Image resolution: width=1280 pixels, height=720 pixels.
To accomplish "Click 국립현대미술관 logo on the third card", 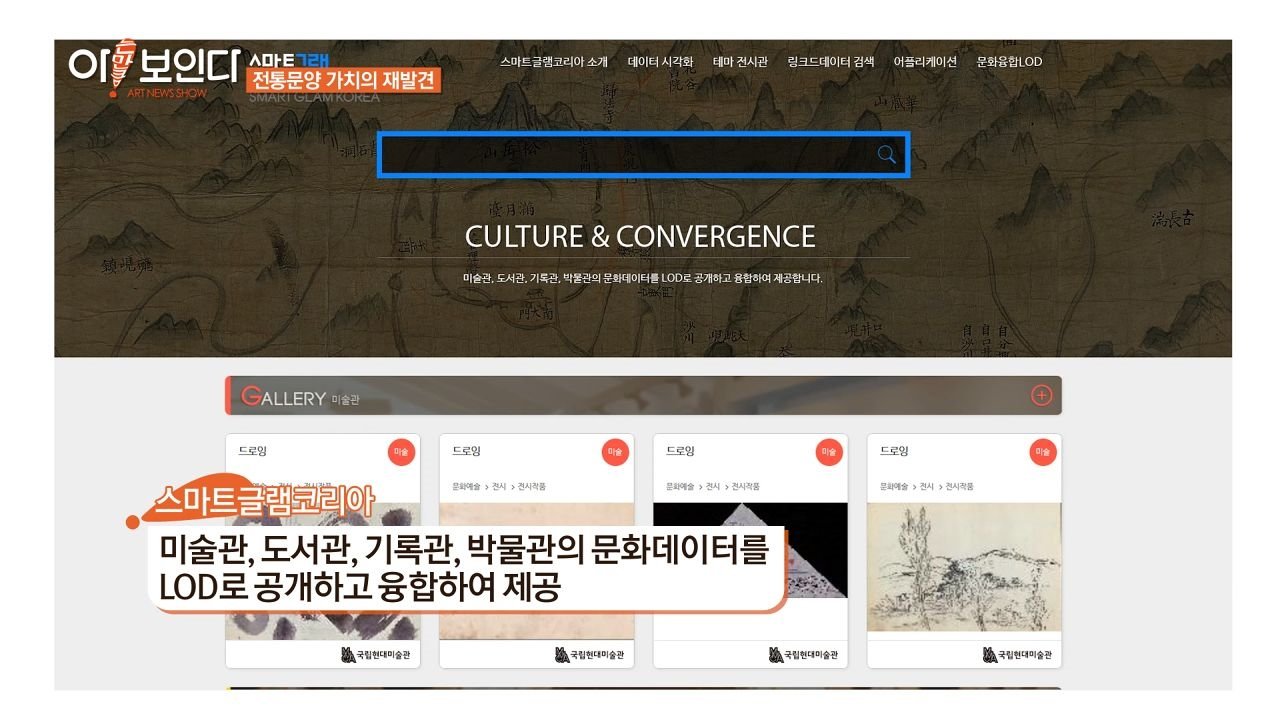I will 803,655.
